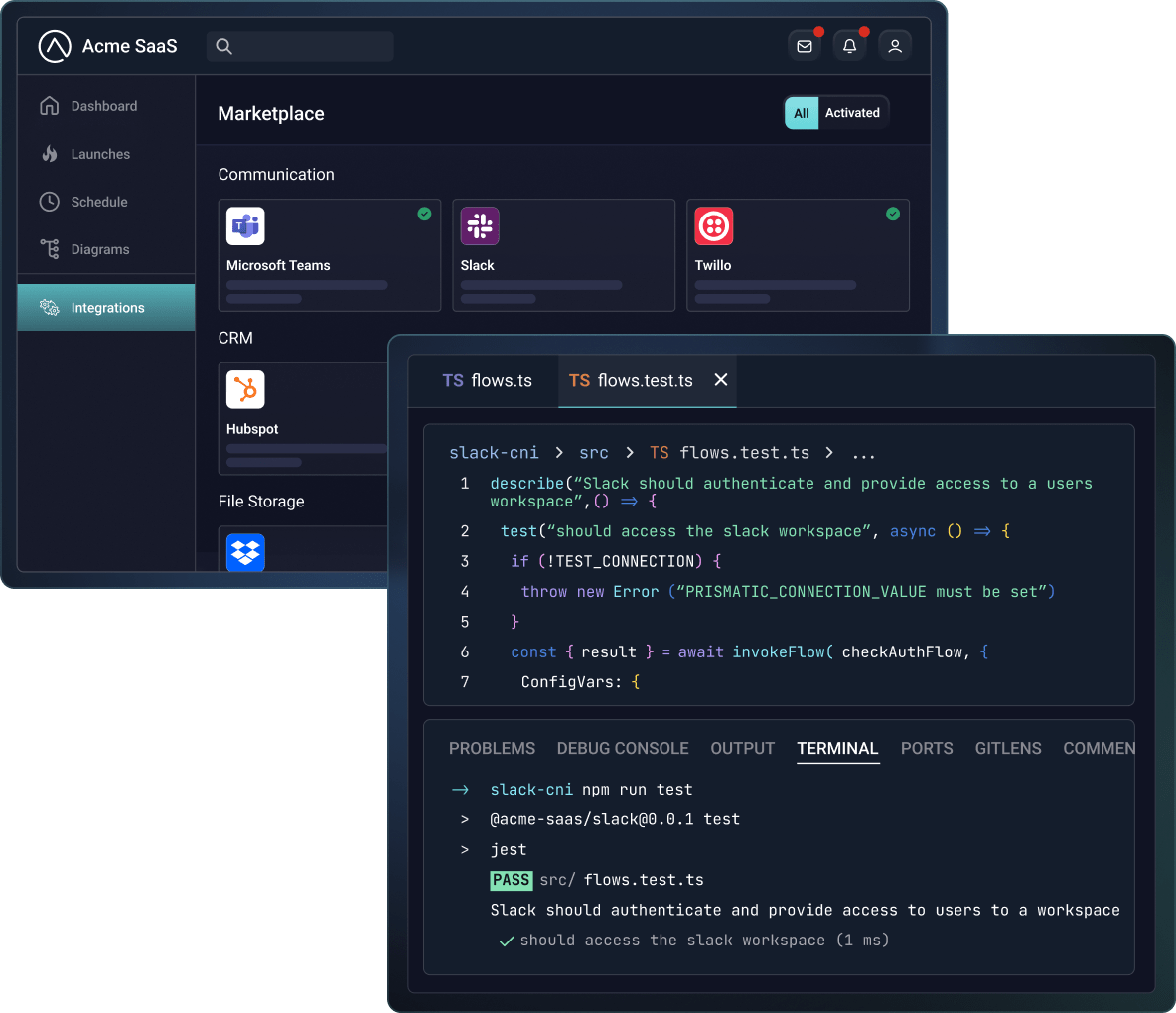Click line number 4 in editor

click(x=464, y=592)
